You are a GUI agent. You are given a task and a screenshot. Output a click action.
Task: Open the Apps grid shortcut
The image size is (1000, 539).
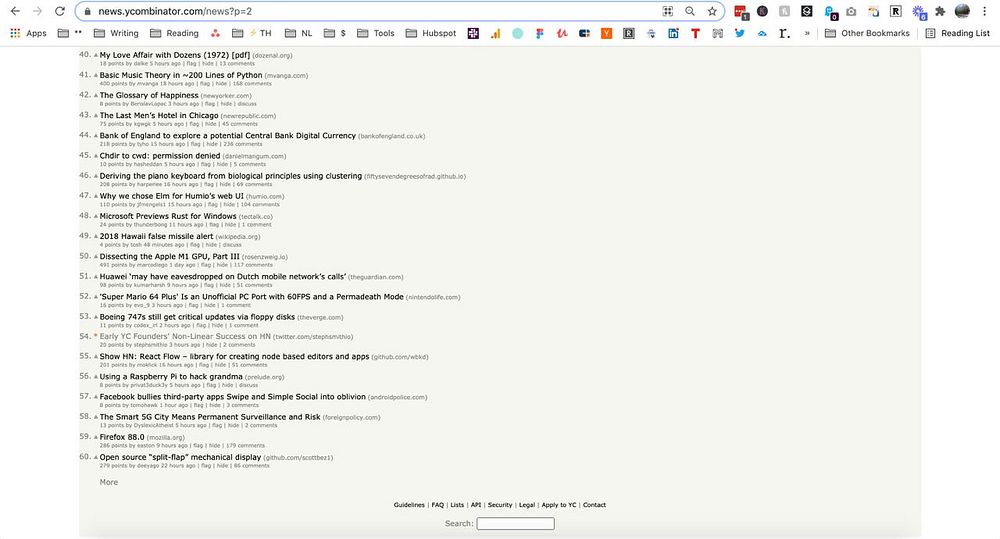(28, 33)
